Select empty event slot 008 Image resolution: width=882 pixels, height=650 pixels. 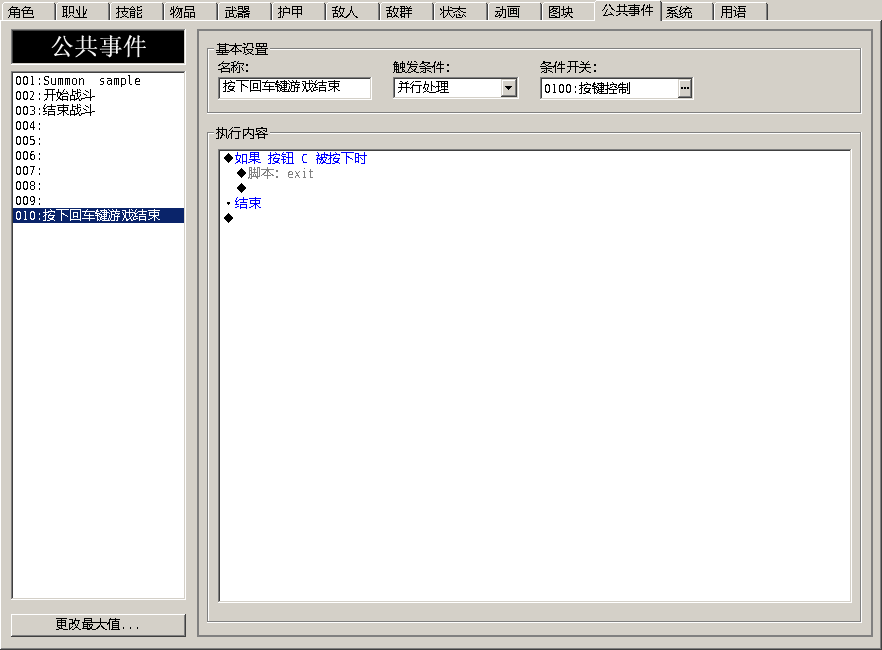(x=98, y=186)
